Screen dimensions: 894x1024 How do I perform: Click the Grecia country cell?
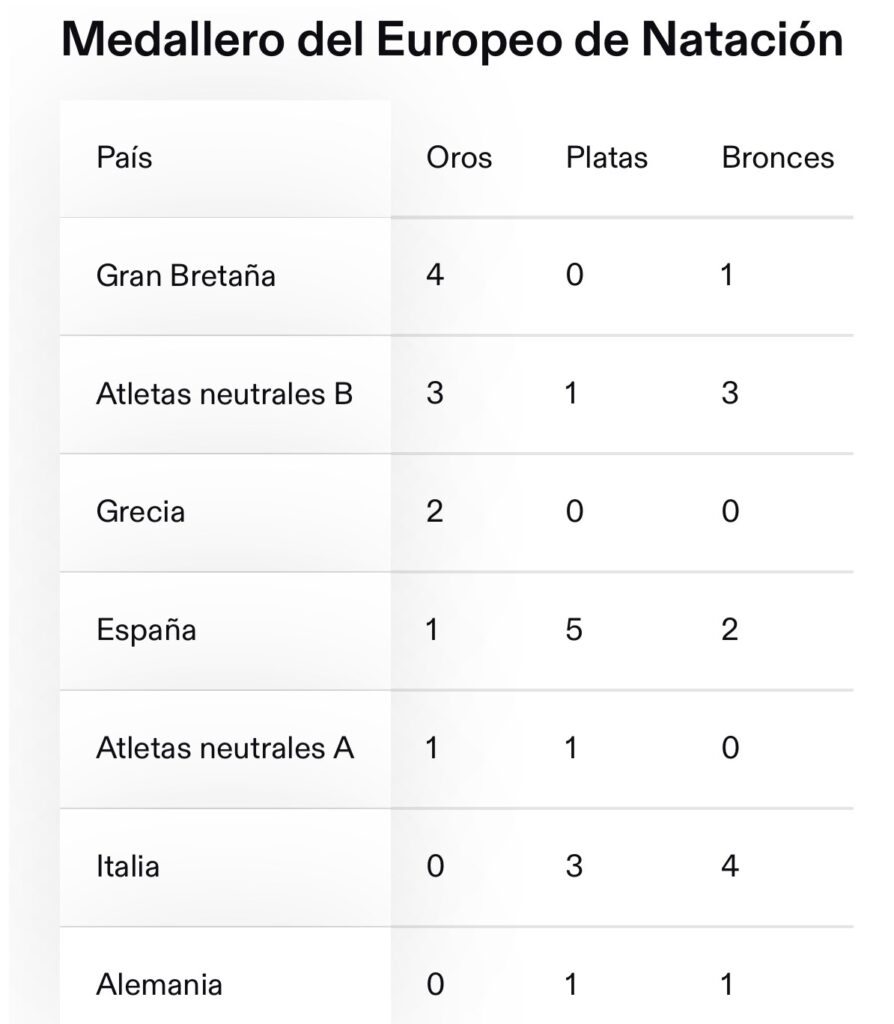(x=140, y=512)
